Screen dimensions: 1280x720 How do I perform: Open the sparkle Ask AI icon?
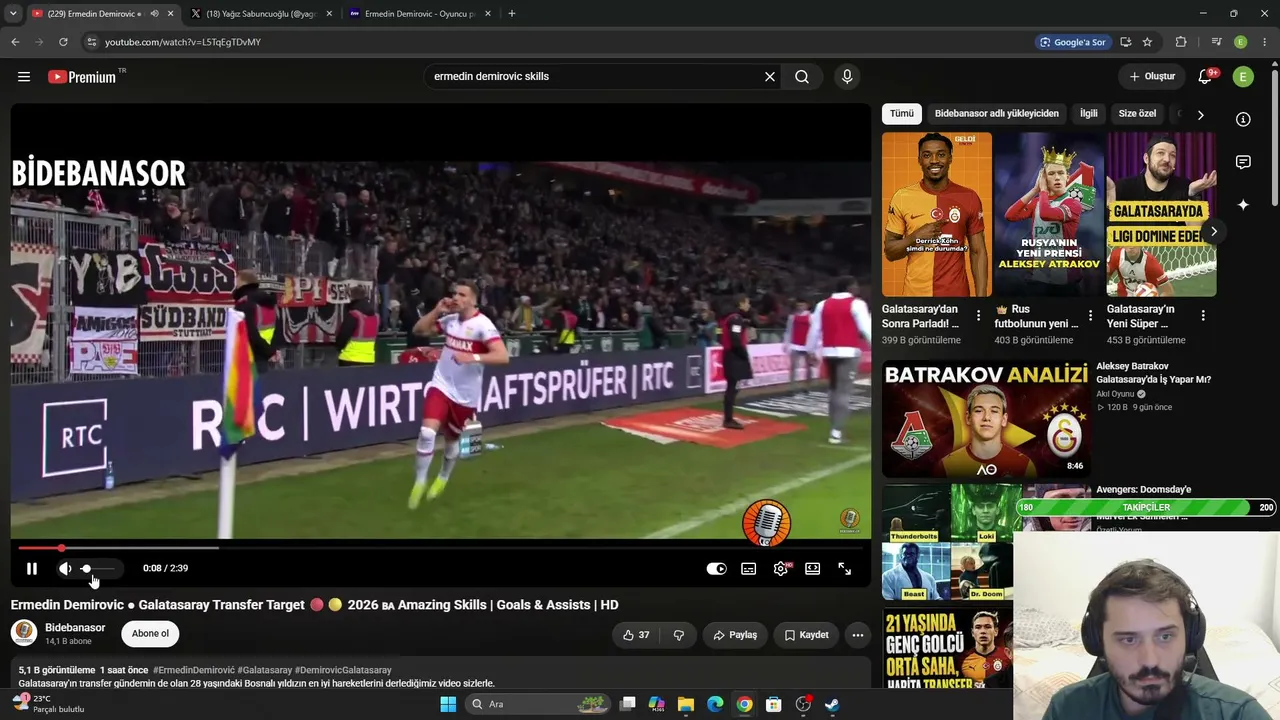tap(1243, 205)
